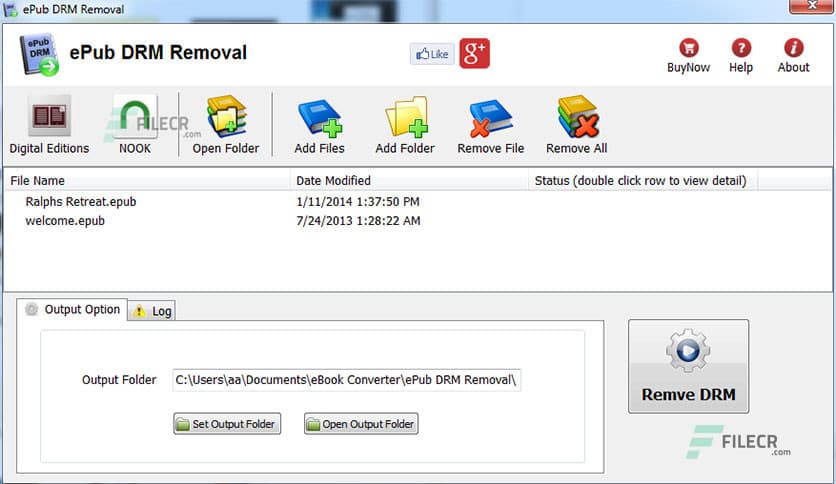Click date 7/24/2013 1:28:22 AM cell
The height and width of the screenshot is (484, 836).
click(x=358, y=221)
